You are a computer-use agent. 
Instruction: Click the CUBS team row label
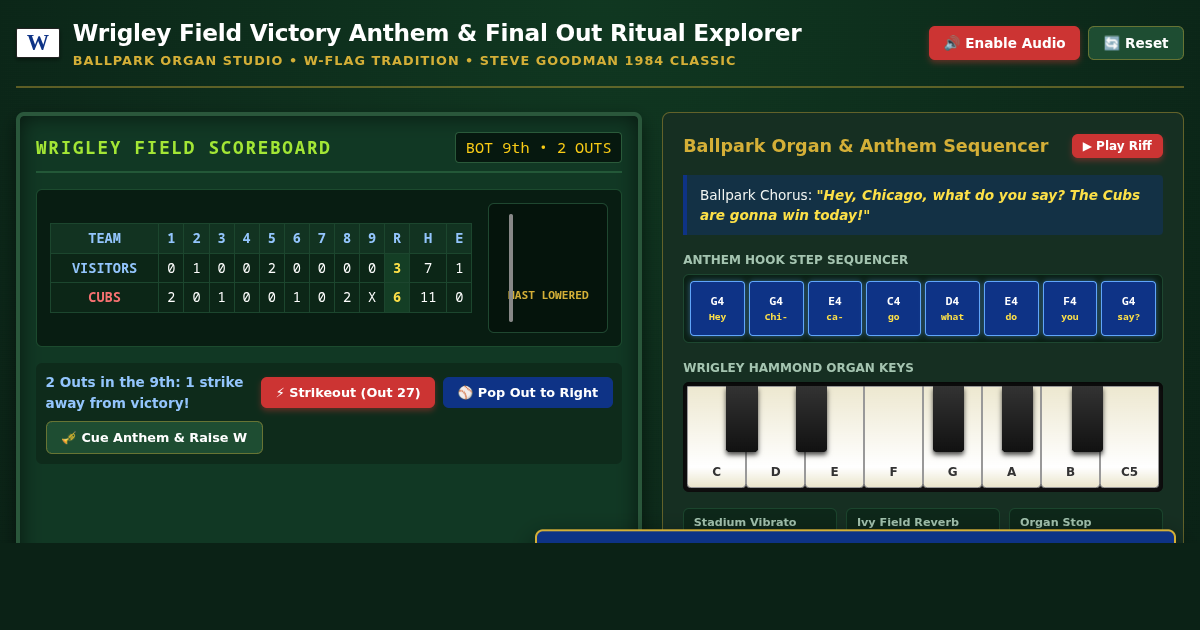[x=104, y=297]
